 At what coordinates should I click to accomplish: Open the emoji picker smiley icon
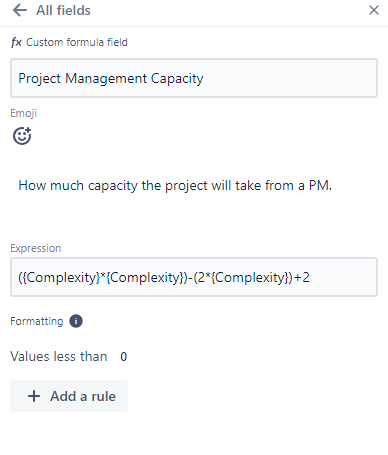22,136
